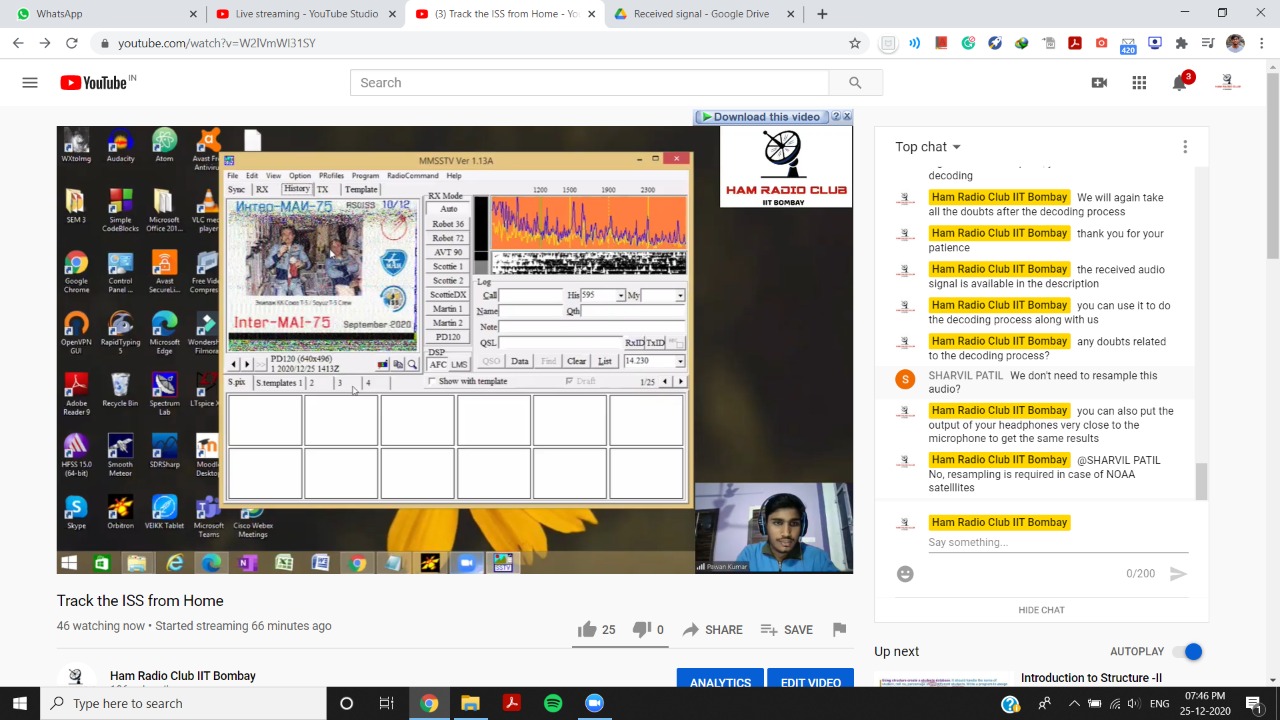
Task: Open Spotify from the taskbar
Action: pos(553,703)
